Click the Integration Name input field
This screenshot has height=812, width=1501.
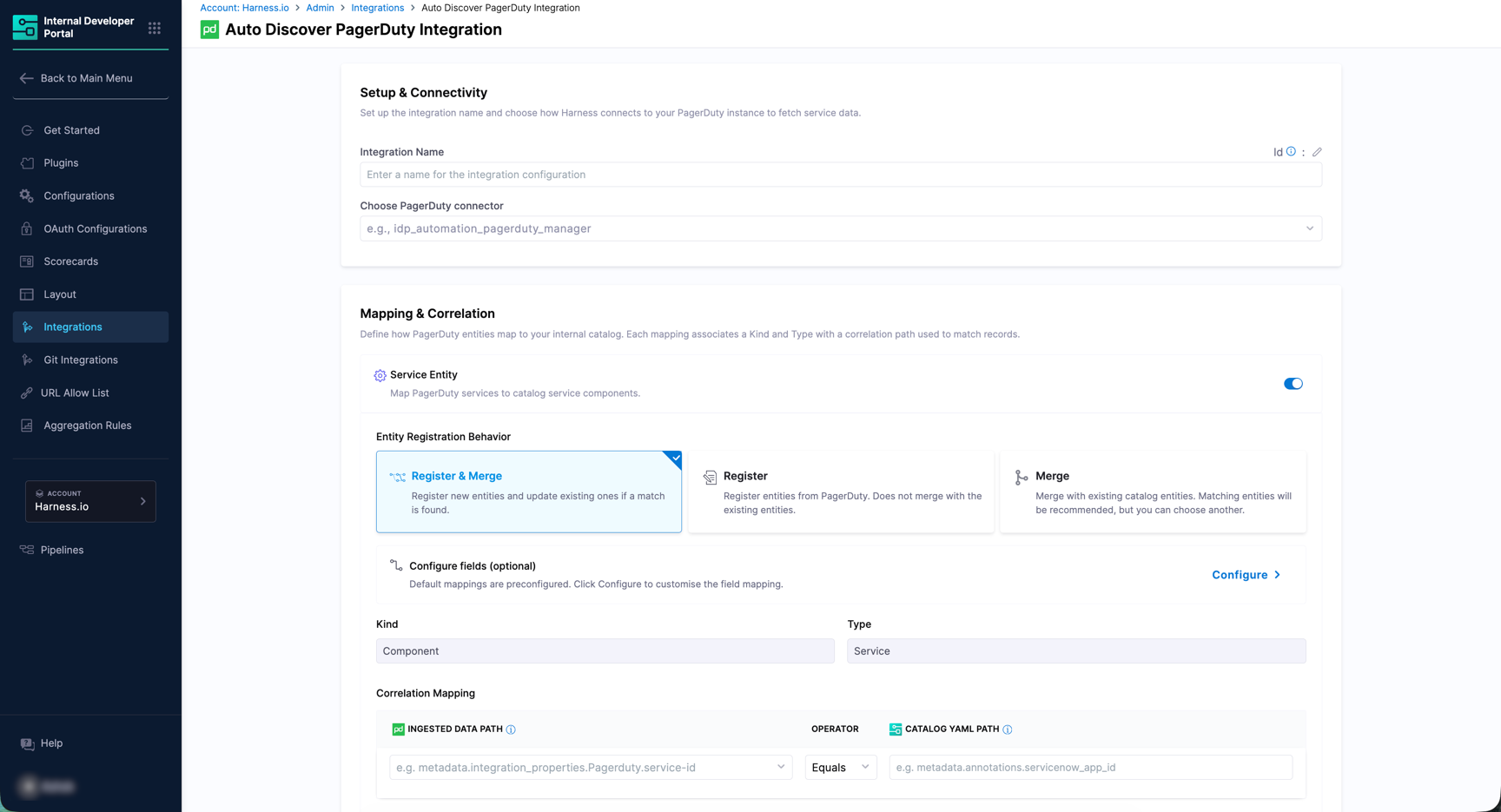point(840,175)
